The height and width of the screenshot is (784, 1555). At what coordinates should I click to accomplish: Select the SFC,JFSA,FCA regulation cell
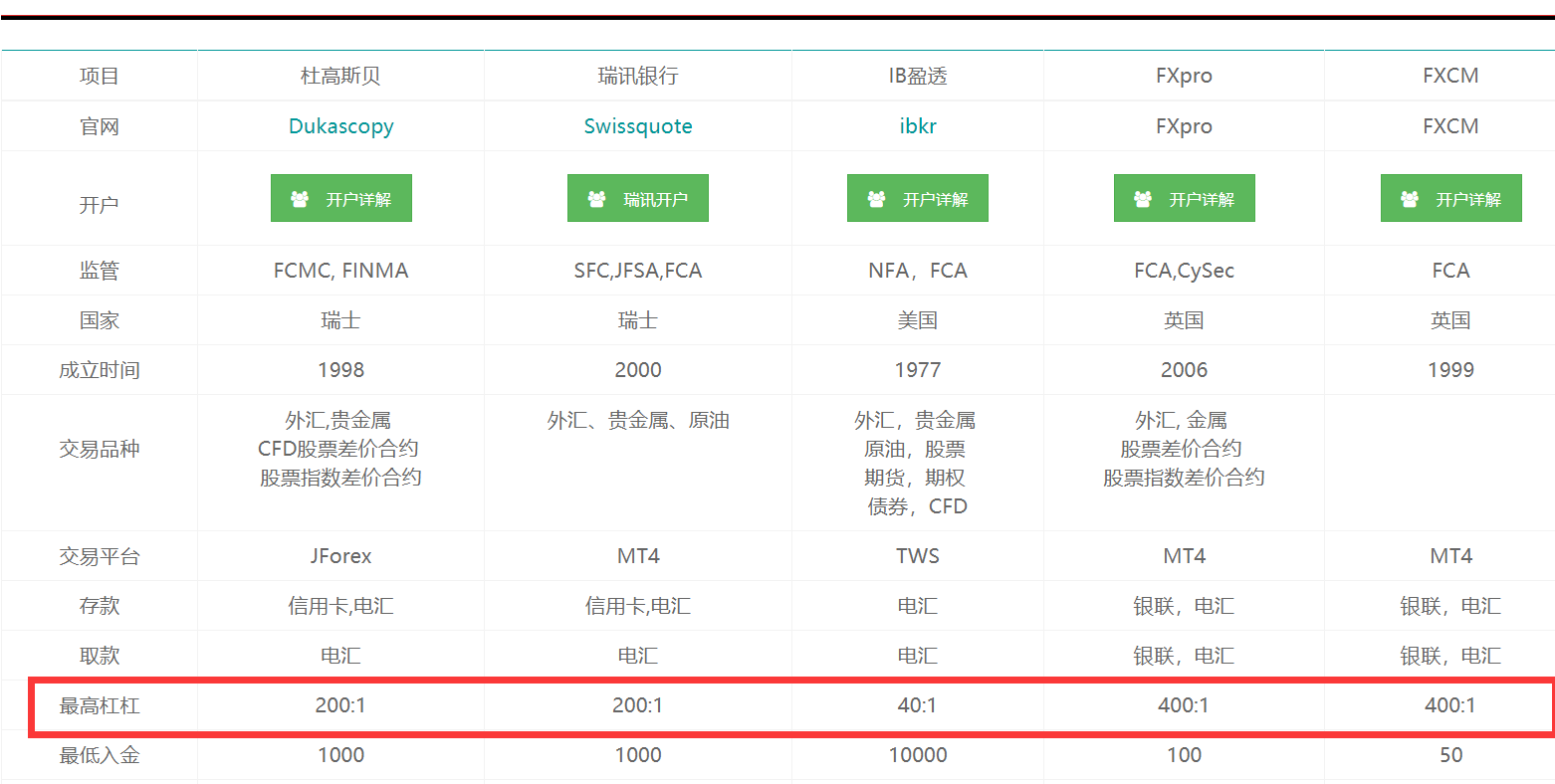point(637,271)
